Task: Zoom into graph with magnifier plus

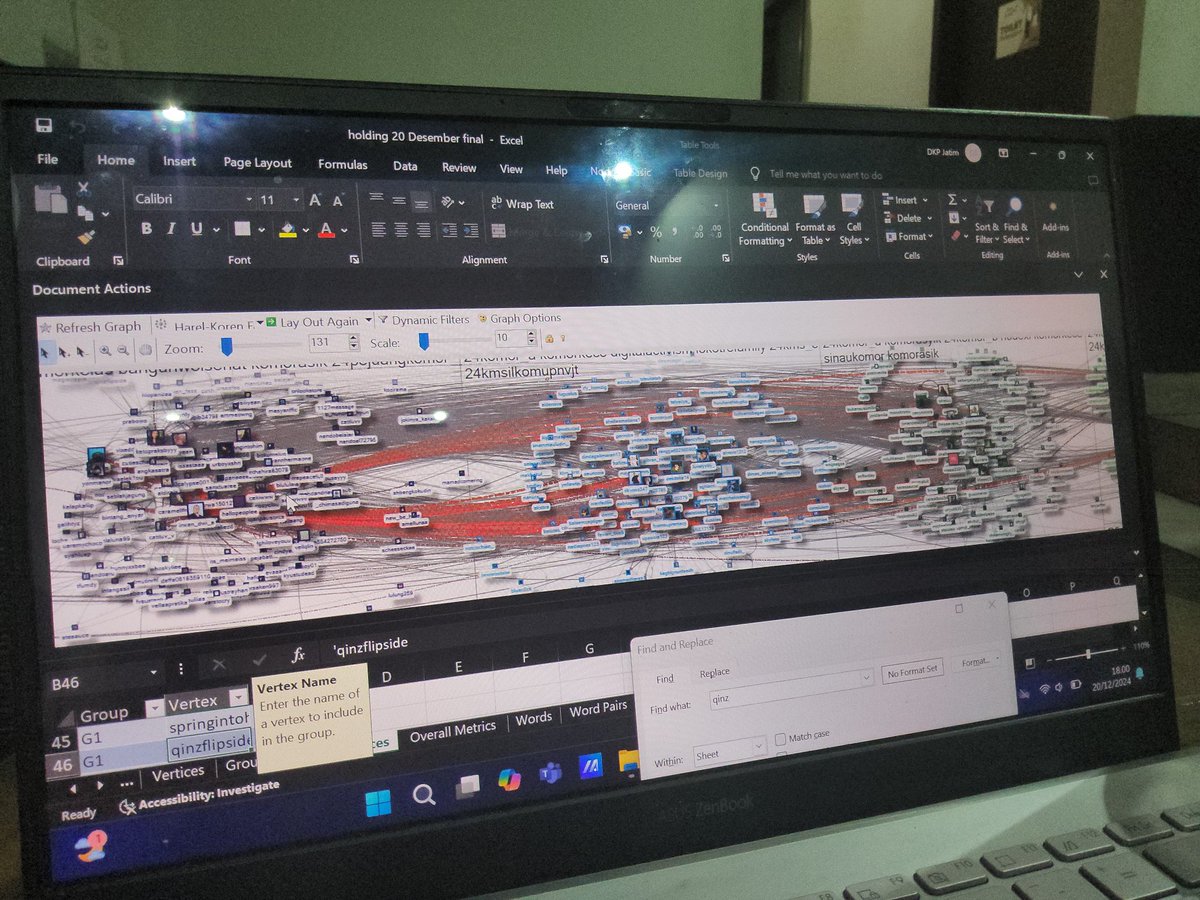Action: tap(104, 351)
